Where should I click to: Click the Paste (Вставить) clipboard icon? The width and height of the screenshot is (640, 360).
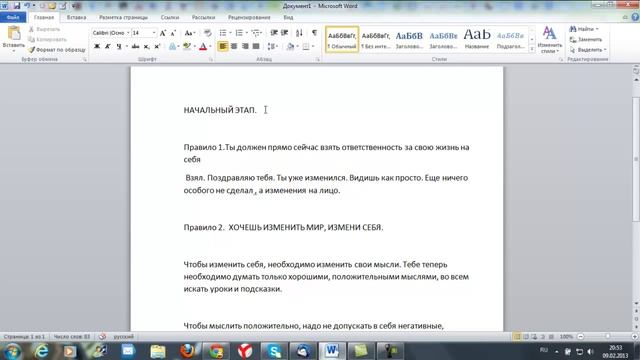13,33
